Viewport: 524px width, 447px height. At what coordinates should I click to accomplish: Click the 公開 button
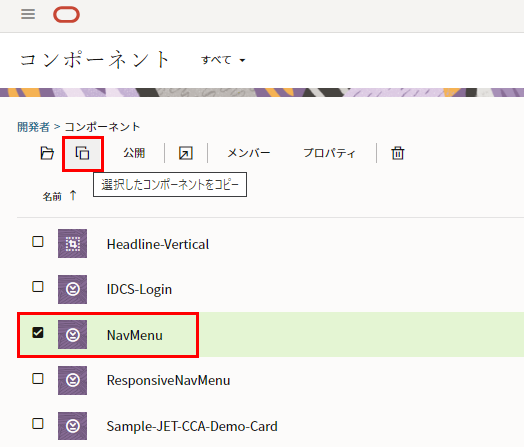pos(134,153)
